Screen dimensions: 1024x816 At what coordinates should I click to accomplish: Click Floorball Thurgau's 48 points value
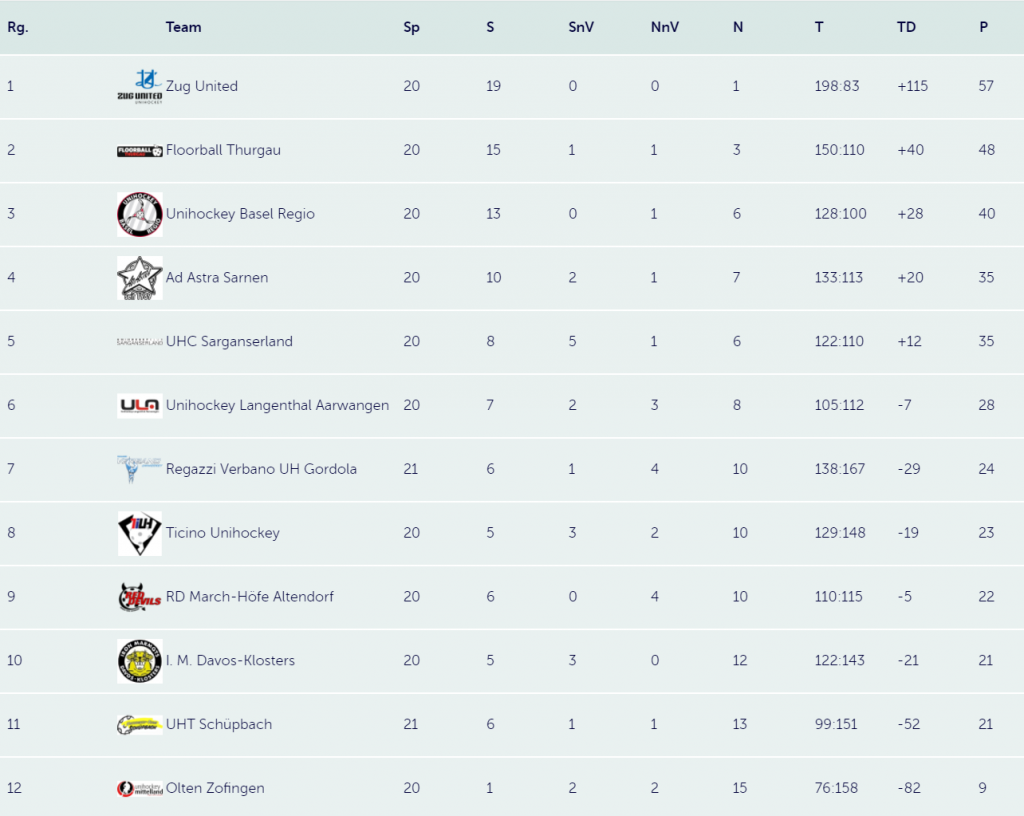(987, 150)
